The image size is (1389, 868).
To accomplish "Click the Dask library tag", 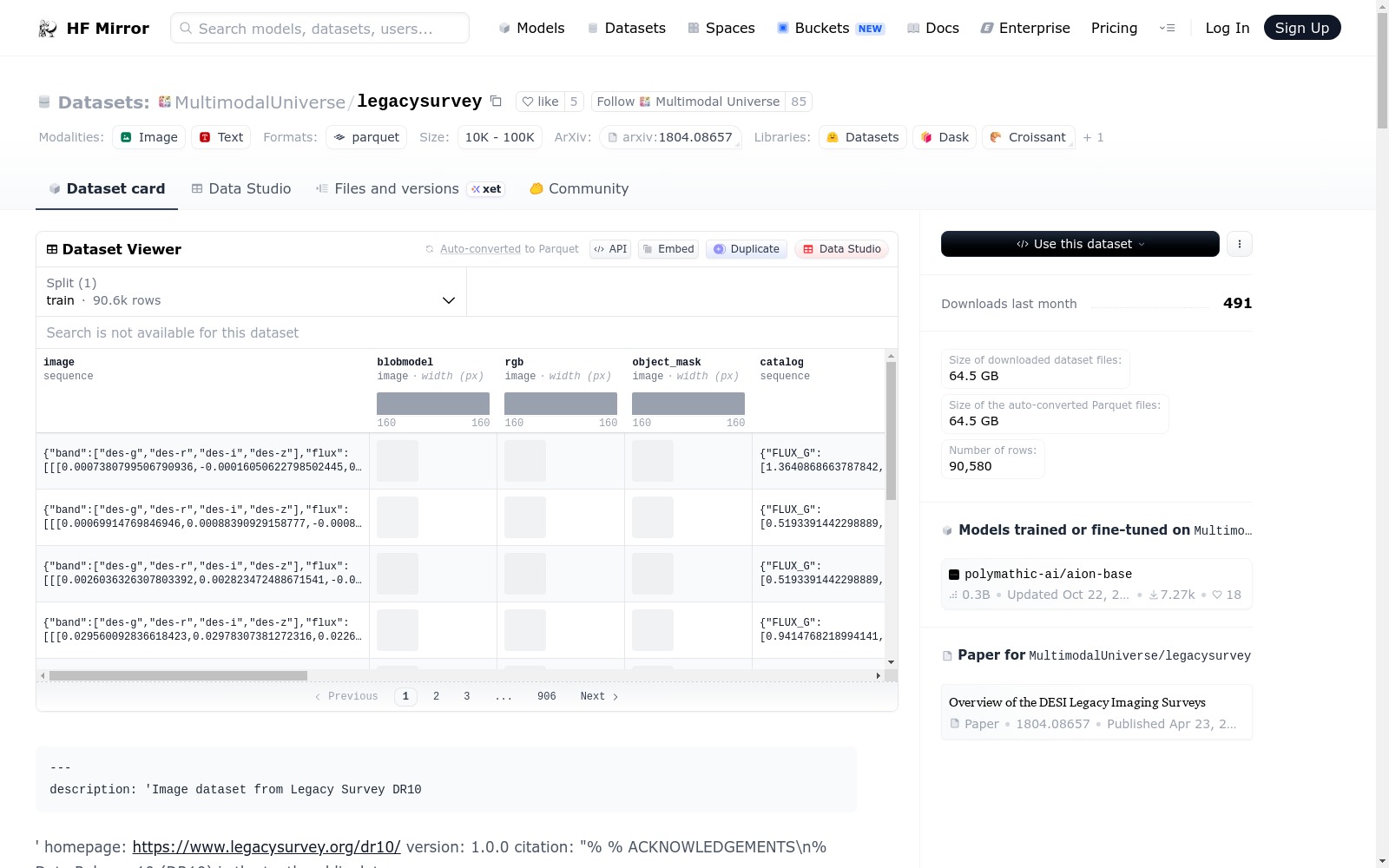I will click(x=945, y=137).
